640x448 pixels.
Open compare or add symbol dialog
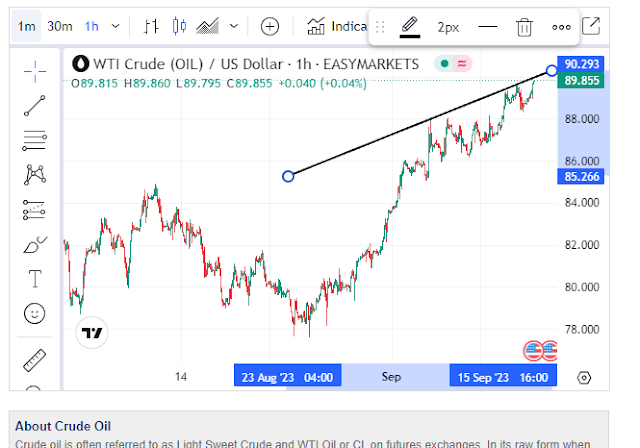point(270,27)
